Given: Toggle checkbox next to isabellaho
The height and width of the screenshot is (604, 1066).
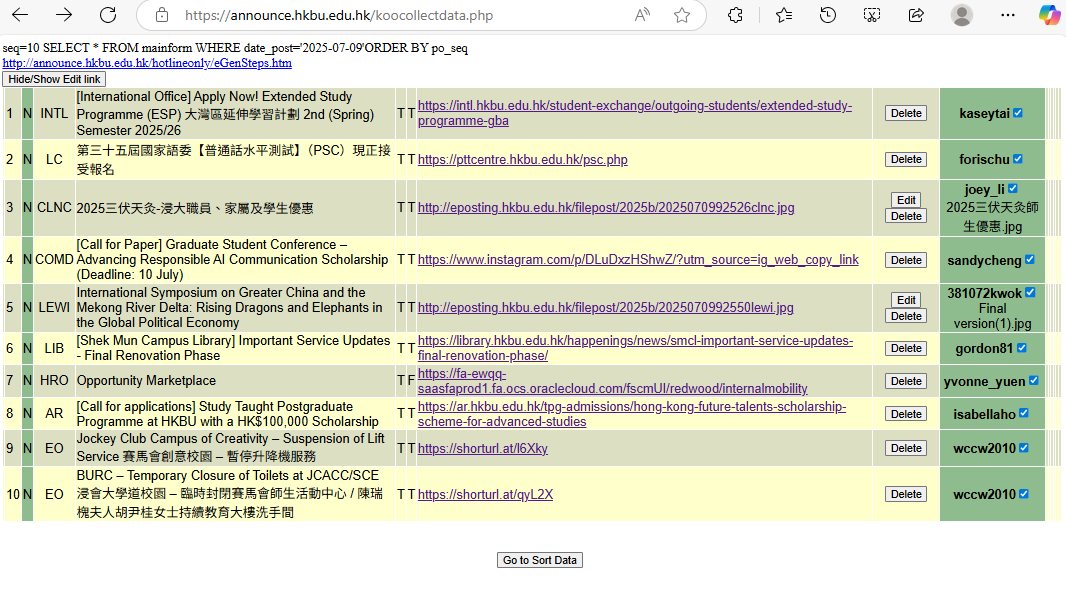Looking at the screenshot, I should point(1024,413).
